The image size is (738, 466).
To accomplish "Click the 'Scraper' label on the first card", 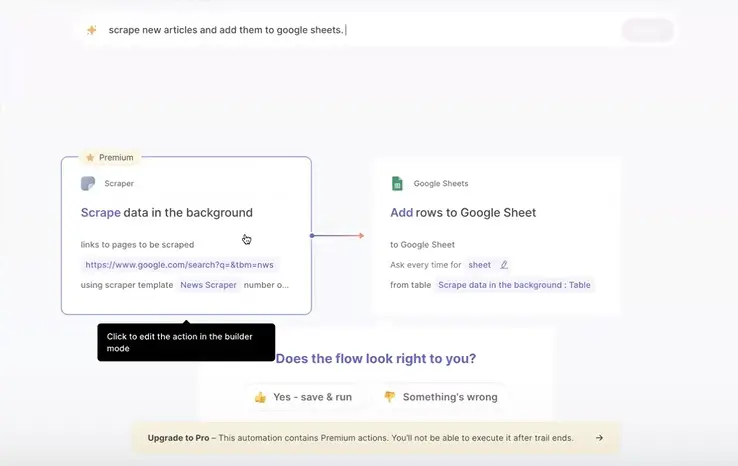I will click(119, 184).
